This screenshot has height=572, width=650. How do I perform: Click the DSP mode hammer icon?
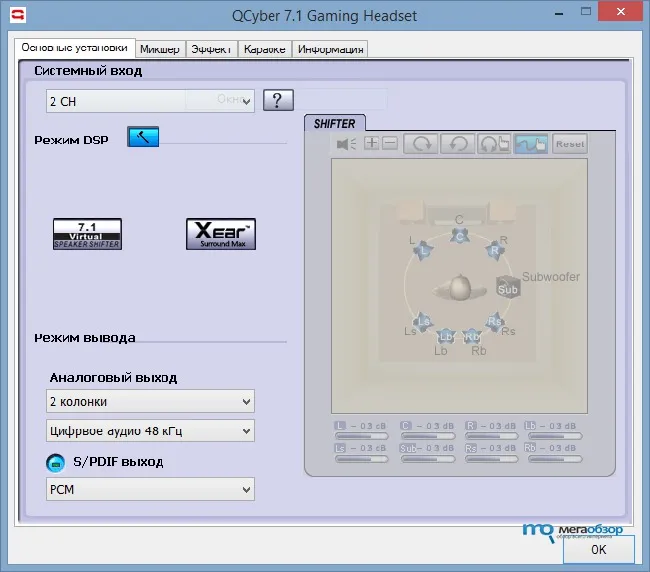click(143, 137)
